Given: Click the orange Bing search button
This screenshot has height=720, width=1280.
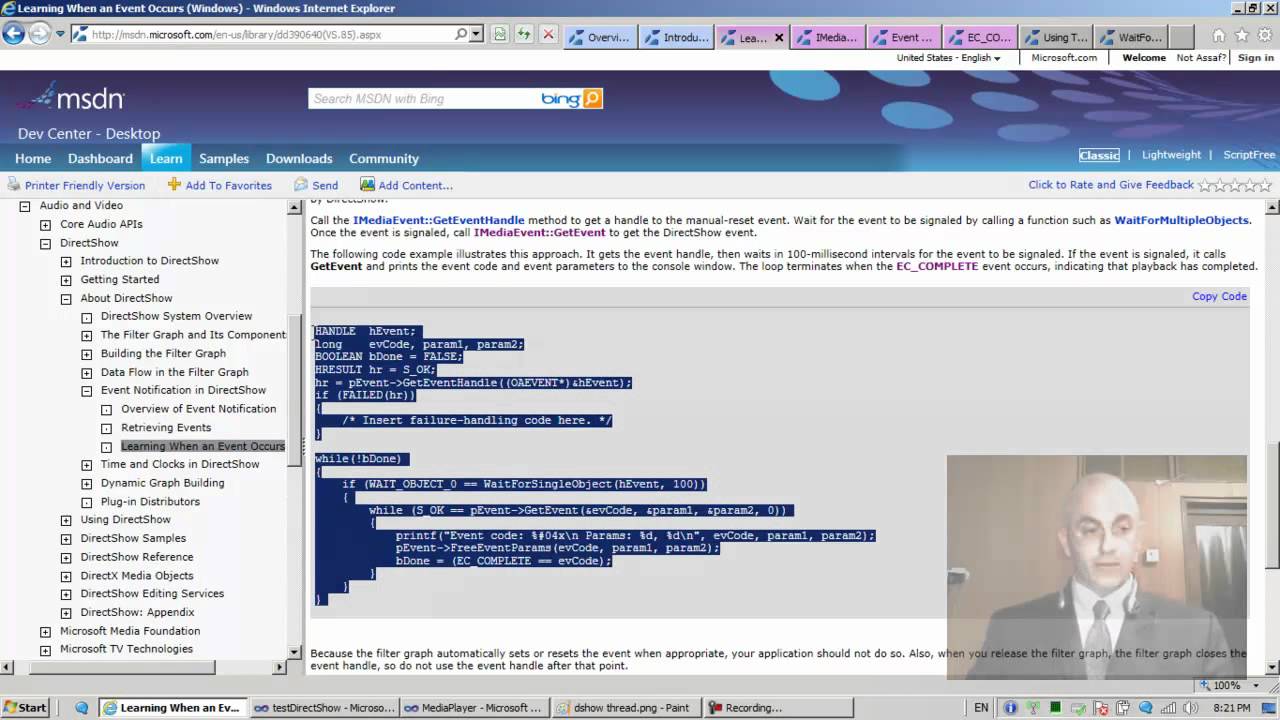Looking at the screenshot, I should coord(592,98).
